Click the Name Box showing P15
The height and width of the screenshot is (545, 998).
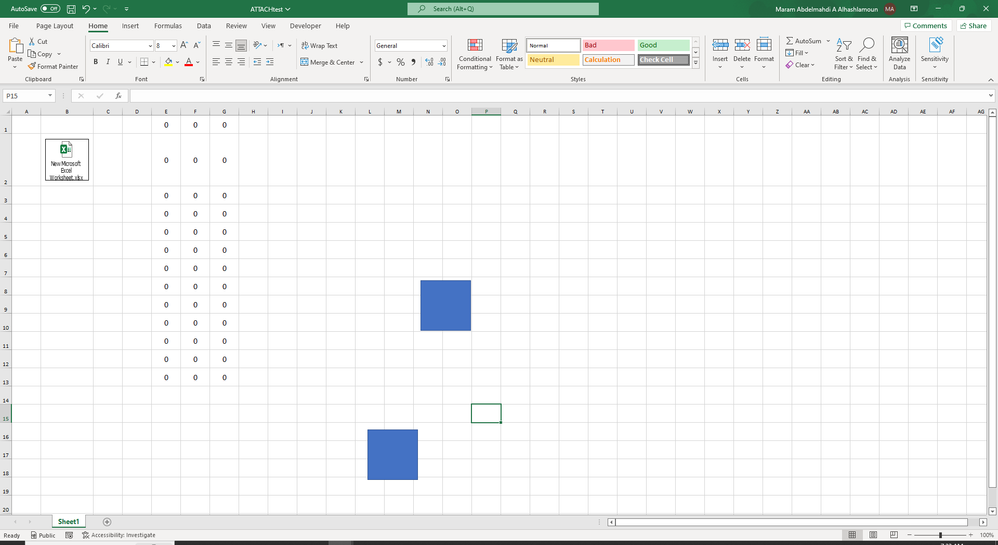coord(29,96)
